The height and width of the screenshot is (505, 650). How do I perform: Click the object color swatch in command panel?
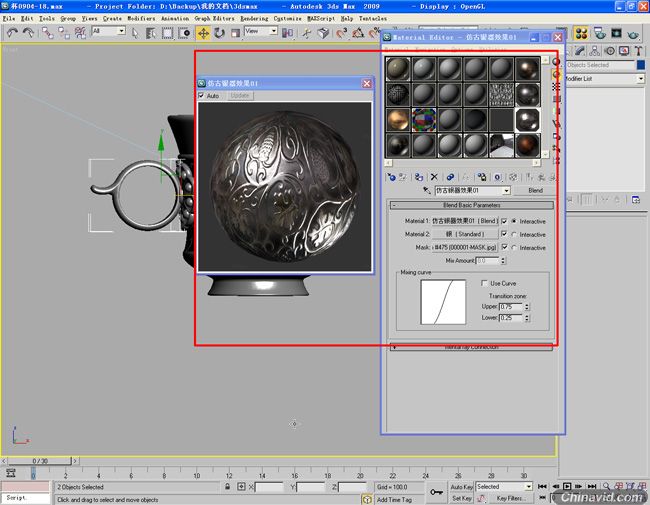[640, 65]
